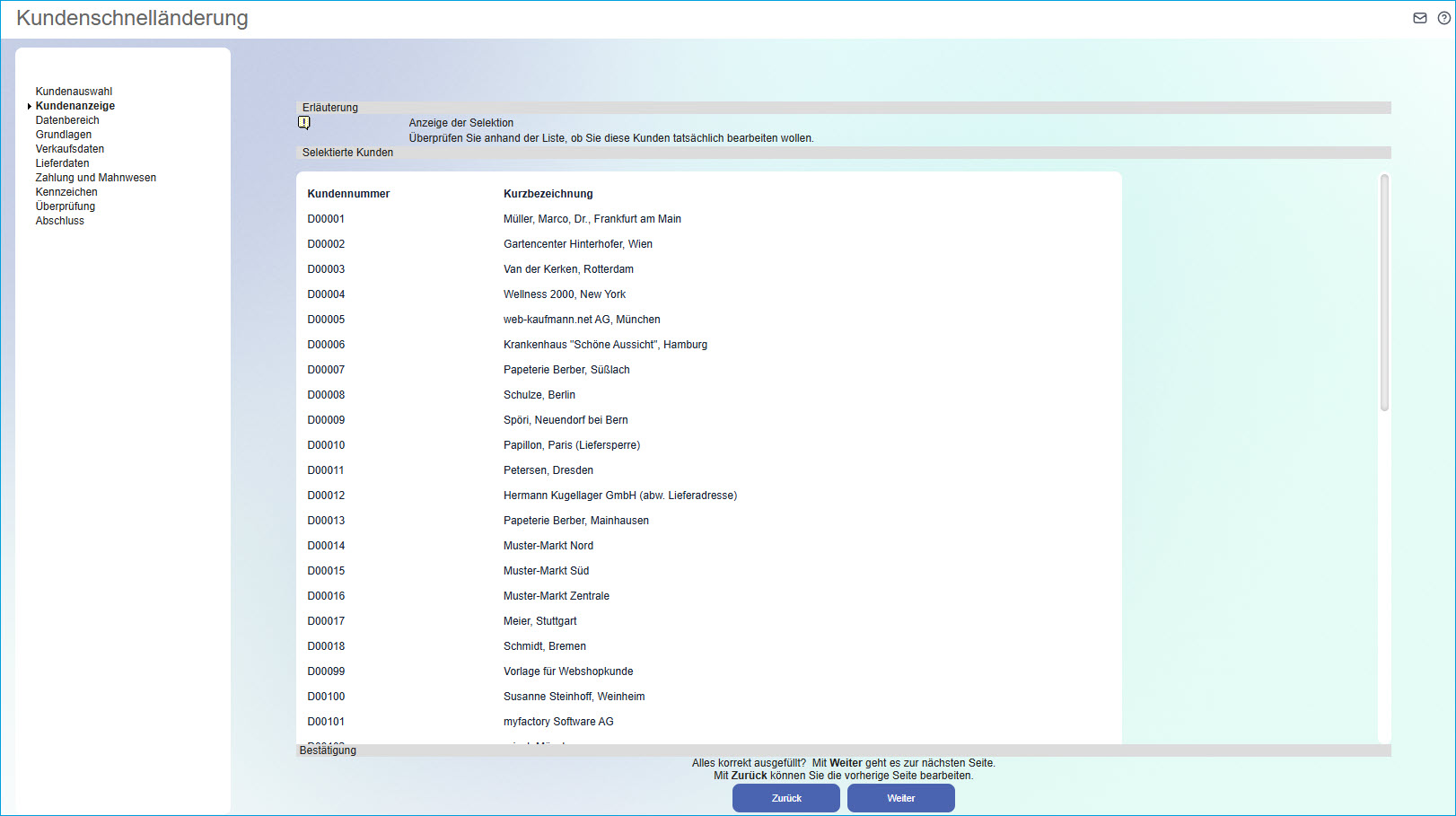The image size is (1456, 816).
Task: Click the customer list vertical scrollbar
Action: (x=1384, y=293)
